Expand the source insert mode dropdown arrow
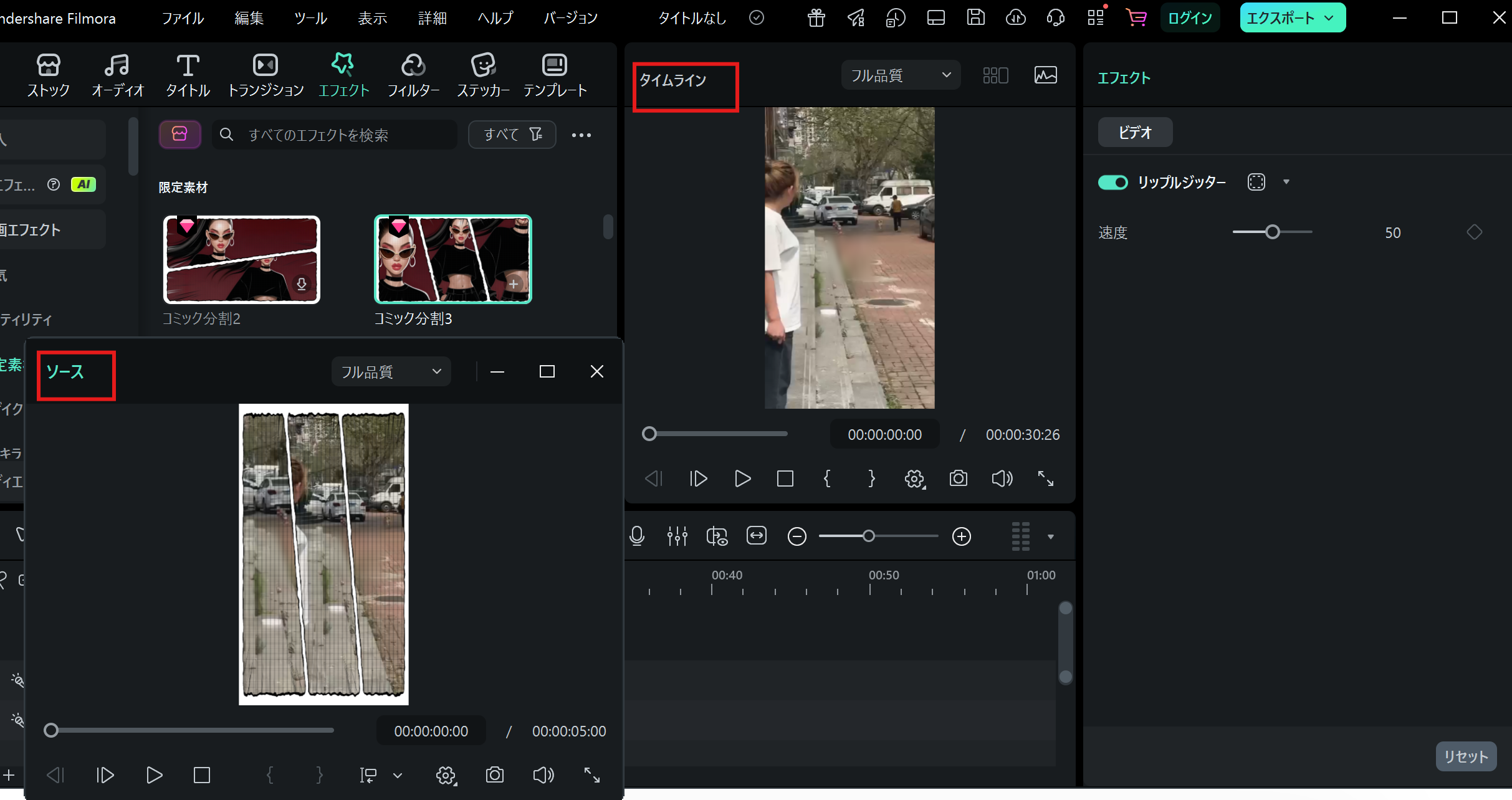The height and width of the screenshot is (800, 1512). click(398, 776)
